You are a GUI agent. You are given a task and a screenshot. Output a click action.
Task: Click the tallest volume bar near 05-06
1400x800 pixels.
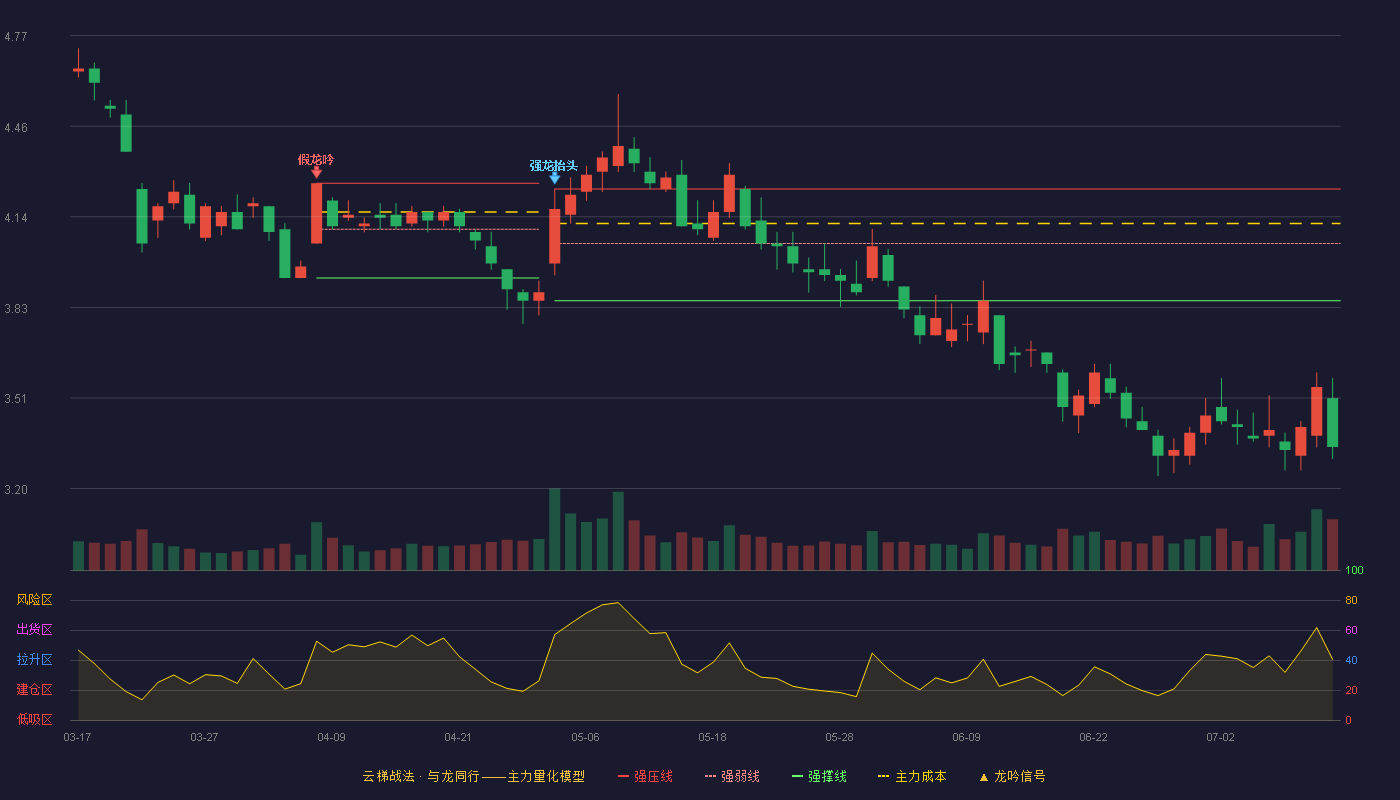(x=554, y=529)
